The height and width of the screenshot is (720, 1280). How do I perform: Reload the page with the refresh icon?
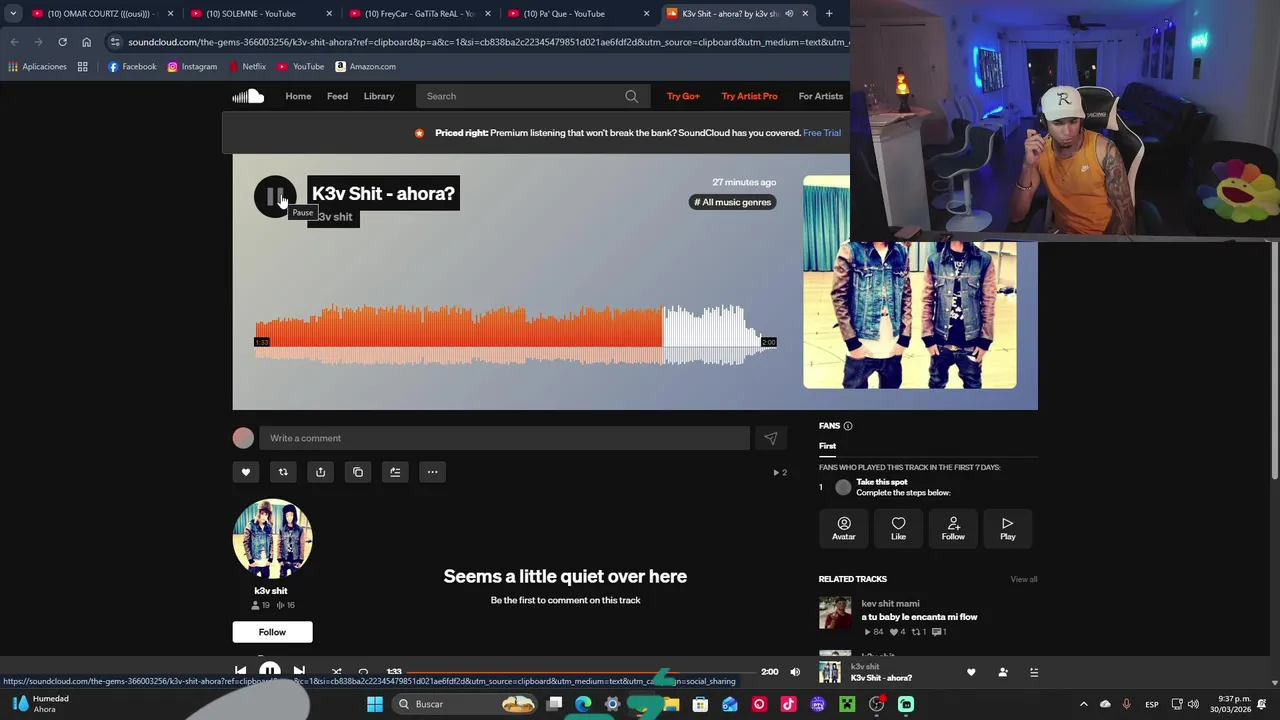(x=62, y=42)
